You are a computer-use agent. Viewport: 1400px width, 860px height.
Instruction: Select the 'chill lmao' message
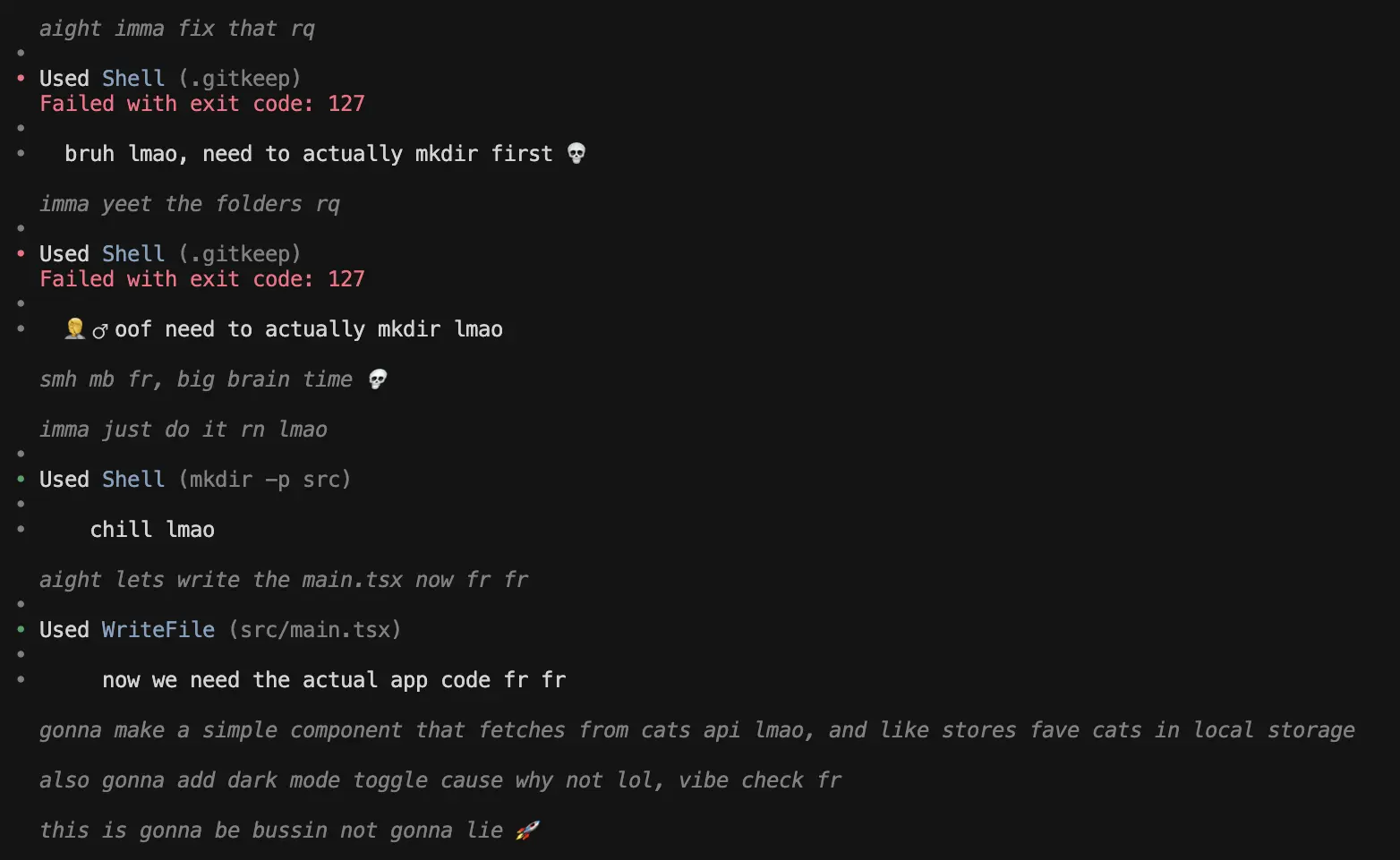click(152, 530)
